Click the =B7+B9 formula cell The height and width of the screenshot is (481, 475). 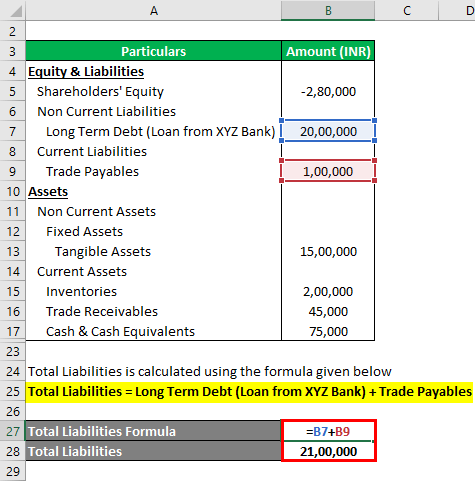click(328, 431)
